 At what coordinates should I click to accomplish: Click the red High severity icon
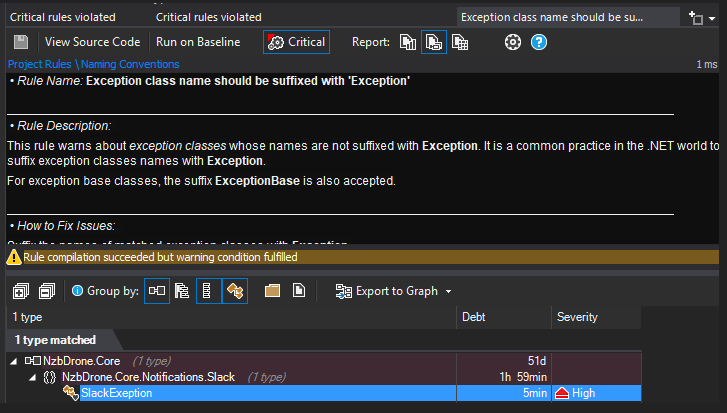point(562,394)
